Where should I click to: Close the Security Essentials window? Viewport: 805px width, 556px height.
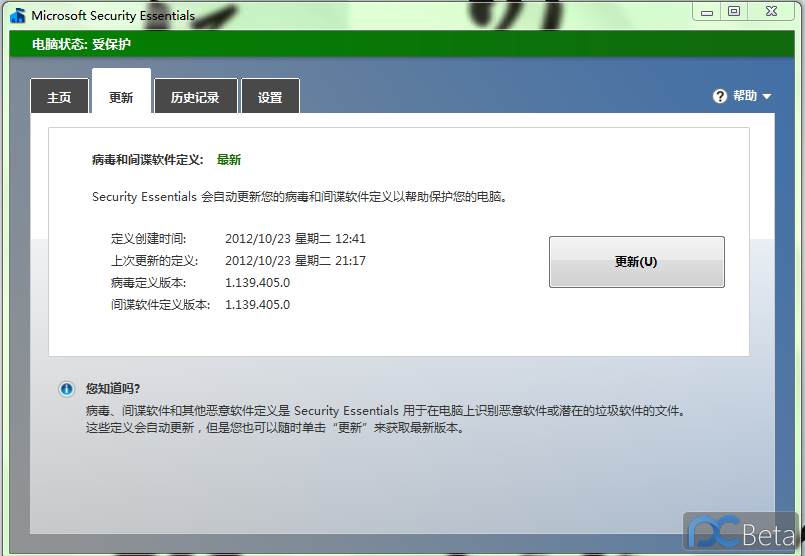click(771, 11)
